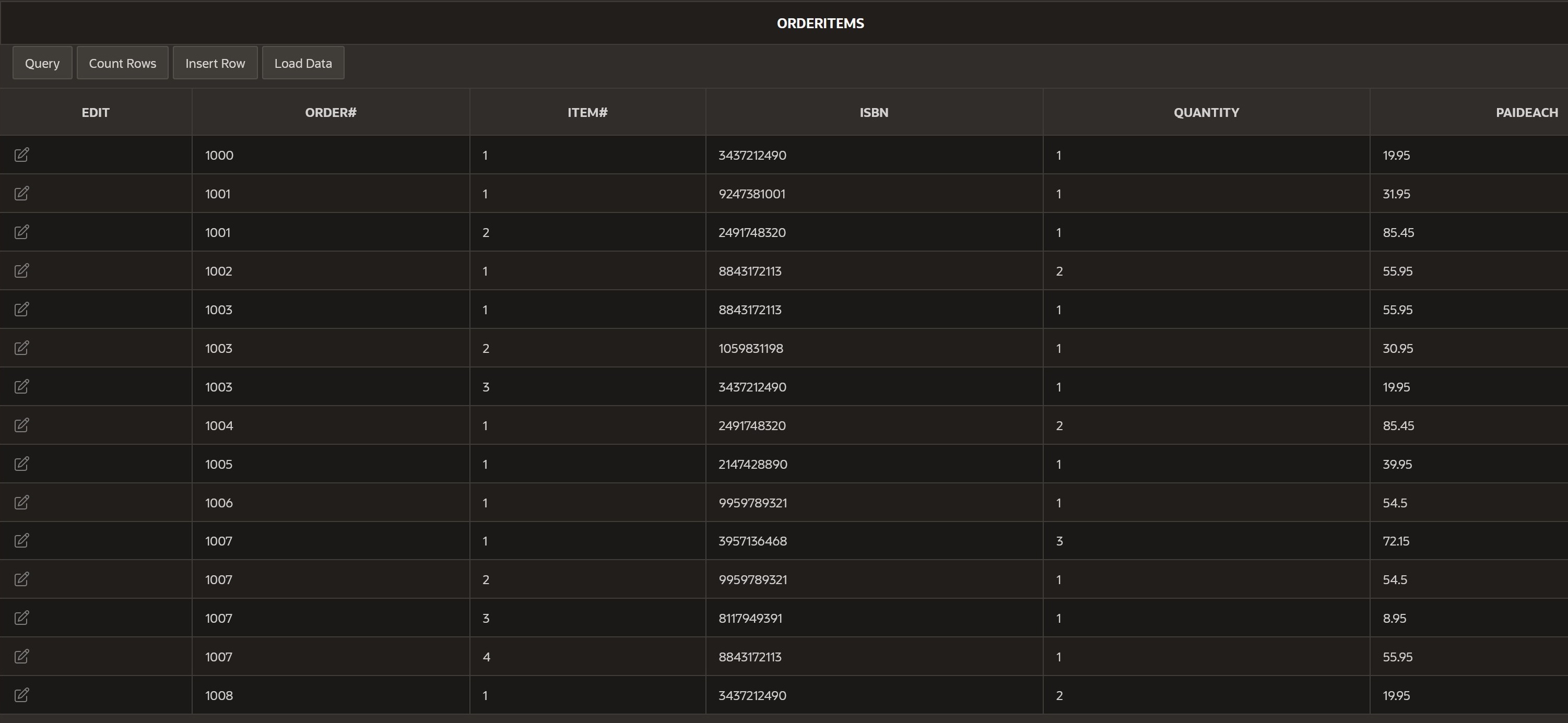
Task: Click the edit icon for order 1000
Action: 21,155
